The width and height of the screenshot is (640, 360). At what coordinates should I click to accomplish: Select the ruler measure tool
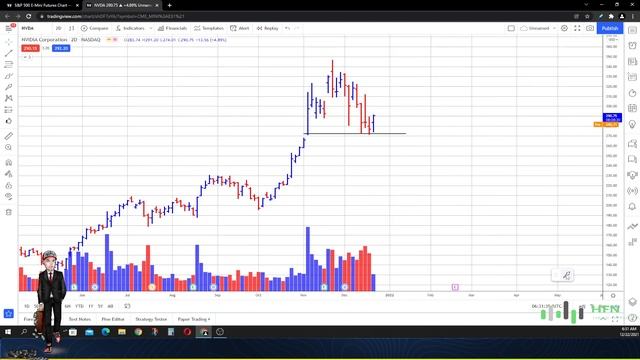(9, 136)
